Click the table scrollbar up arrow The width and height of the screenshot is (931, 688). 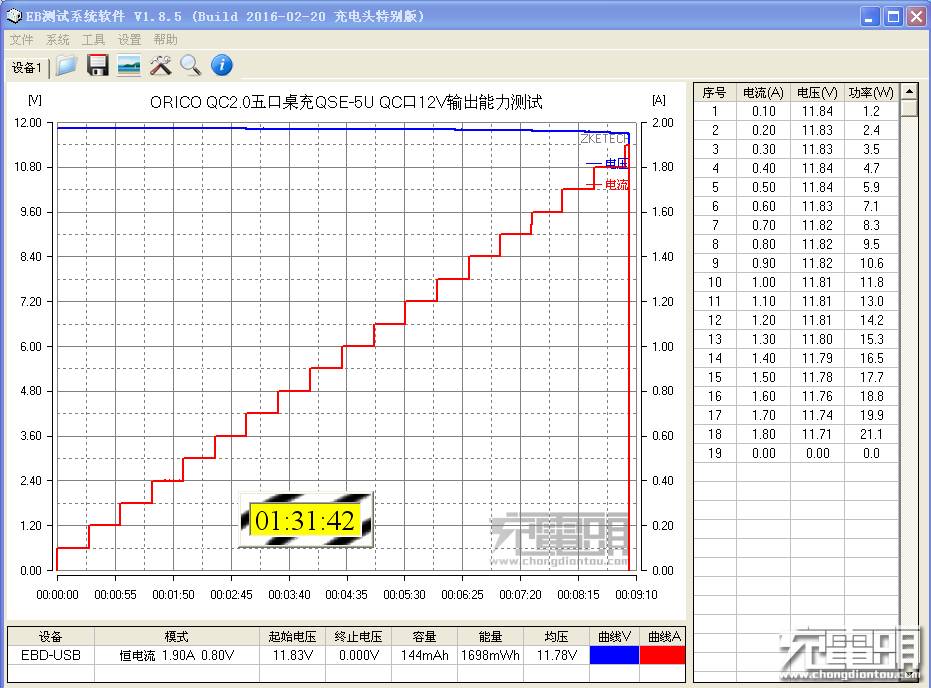point(909,91)
